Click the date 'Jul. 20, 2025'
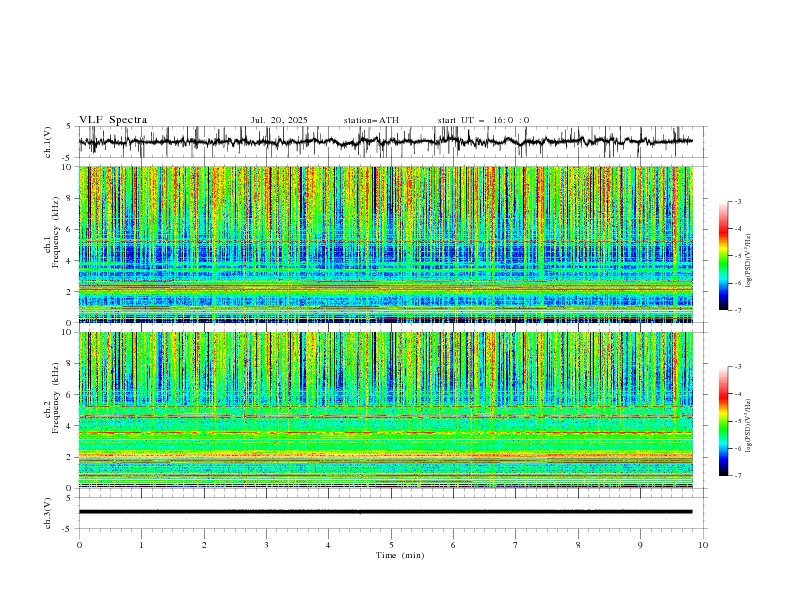Screen dimensions: 792x612 click(x=279, y=120)
